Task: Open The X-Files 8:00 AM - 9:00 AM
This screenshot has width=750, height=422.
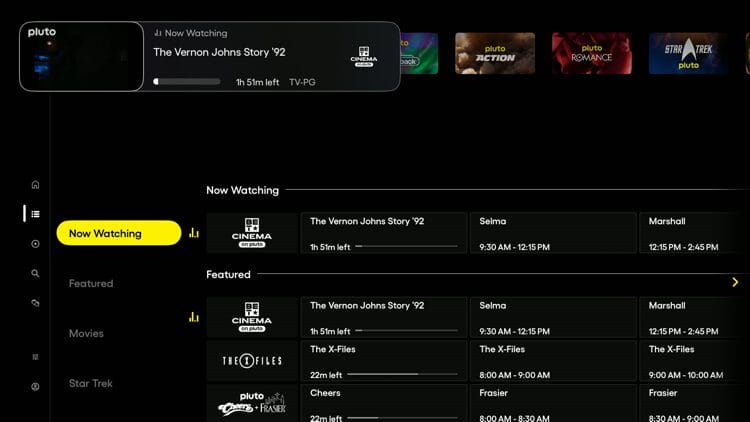Action: pos(553,361)
